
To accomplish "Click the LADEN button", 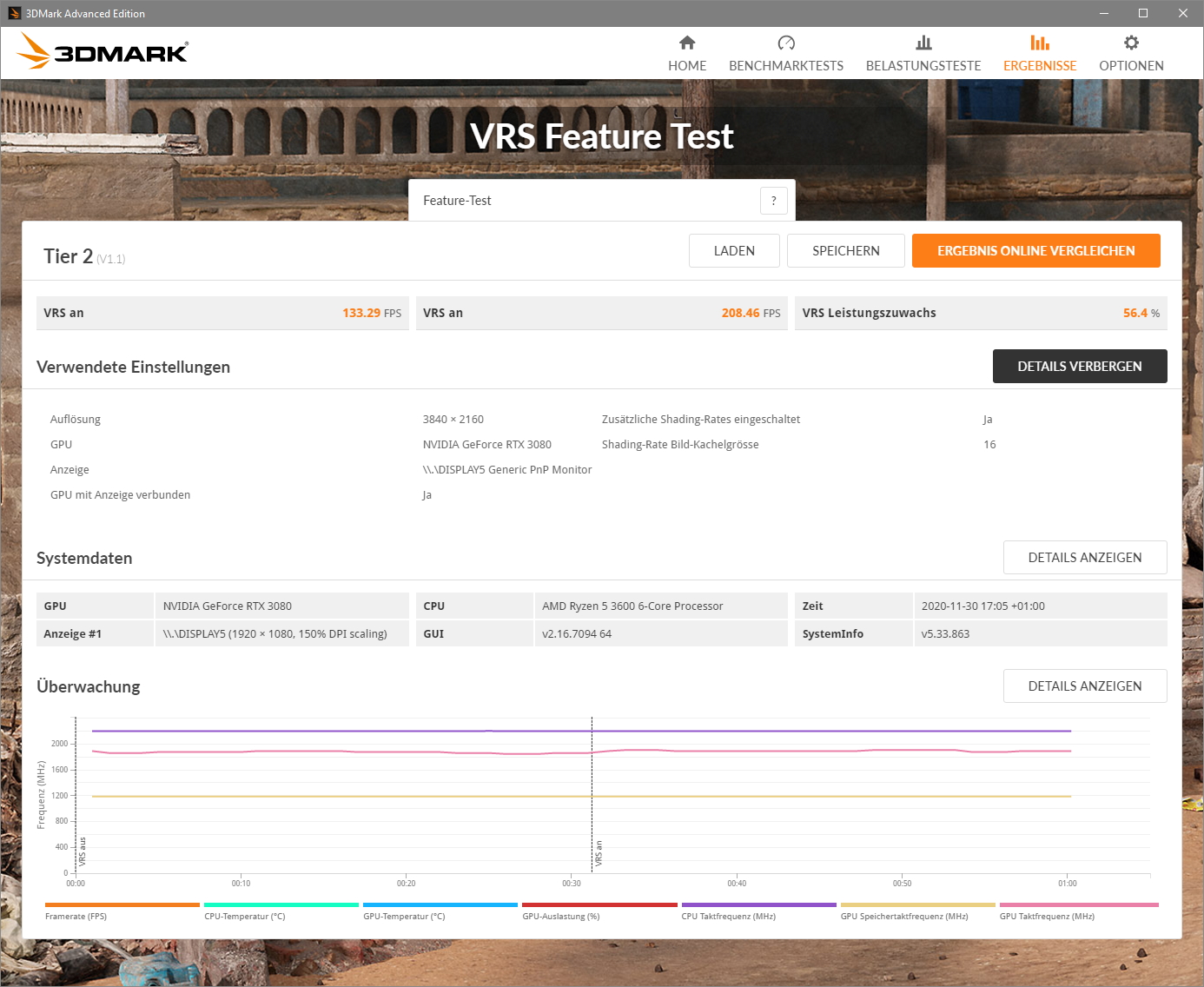I will pyautogui.click(x=734, y=251).
